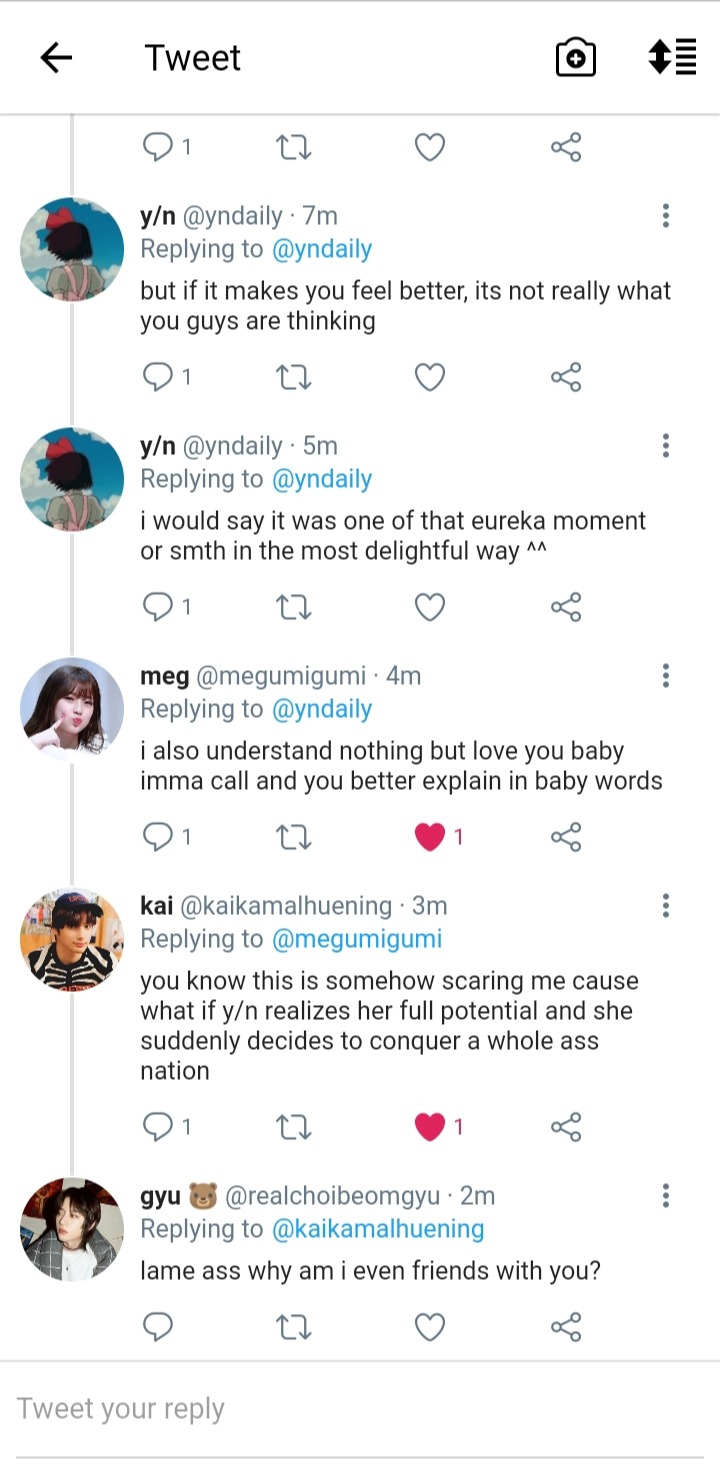Open overflow menu on "feel better" tweet

(666, 216)
